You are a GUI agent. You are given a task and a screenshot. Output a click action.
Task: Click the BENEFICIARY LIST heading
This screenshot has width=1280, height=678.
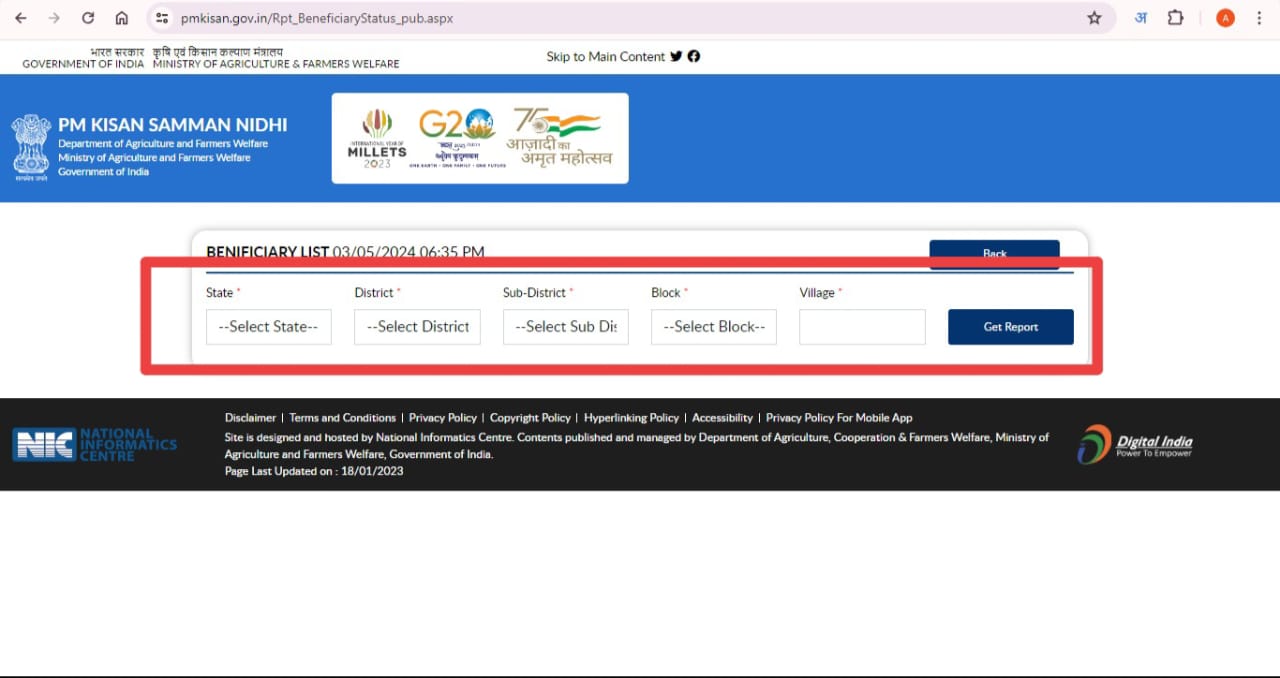coord(267,252)
